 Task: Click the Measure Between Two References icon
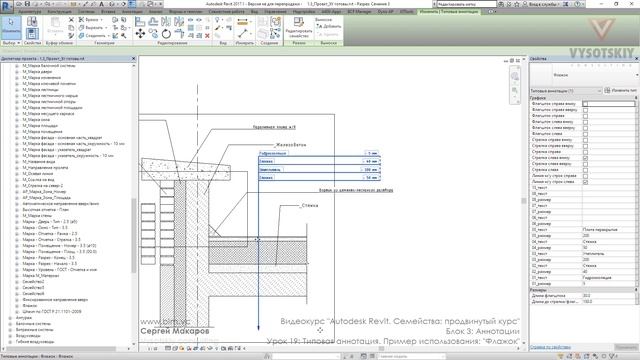(242, 34)
